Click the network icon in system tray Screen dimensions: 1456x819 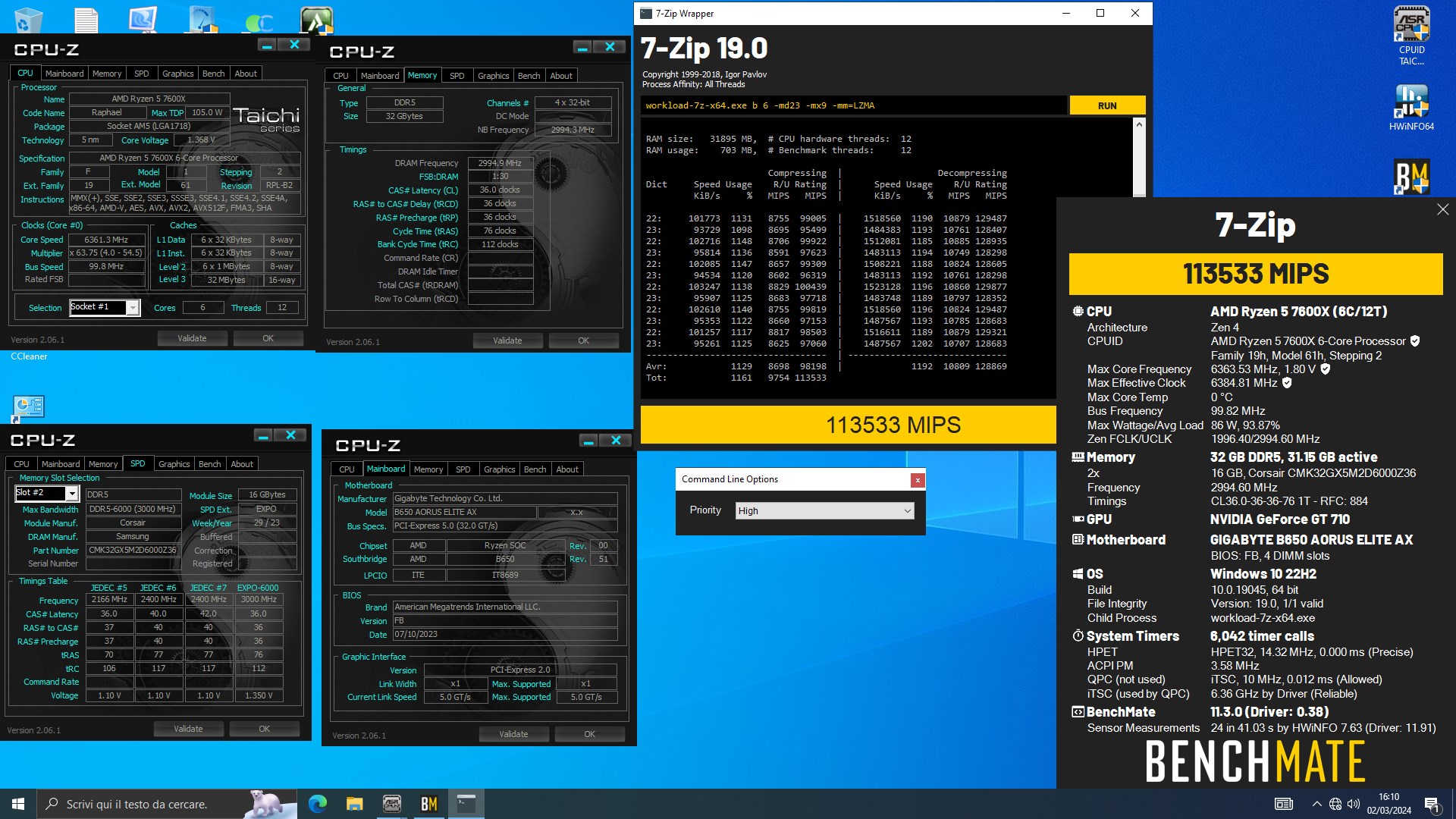tap(1335, 804)
